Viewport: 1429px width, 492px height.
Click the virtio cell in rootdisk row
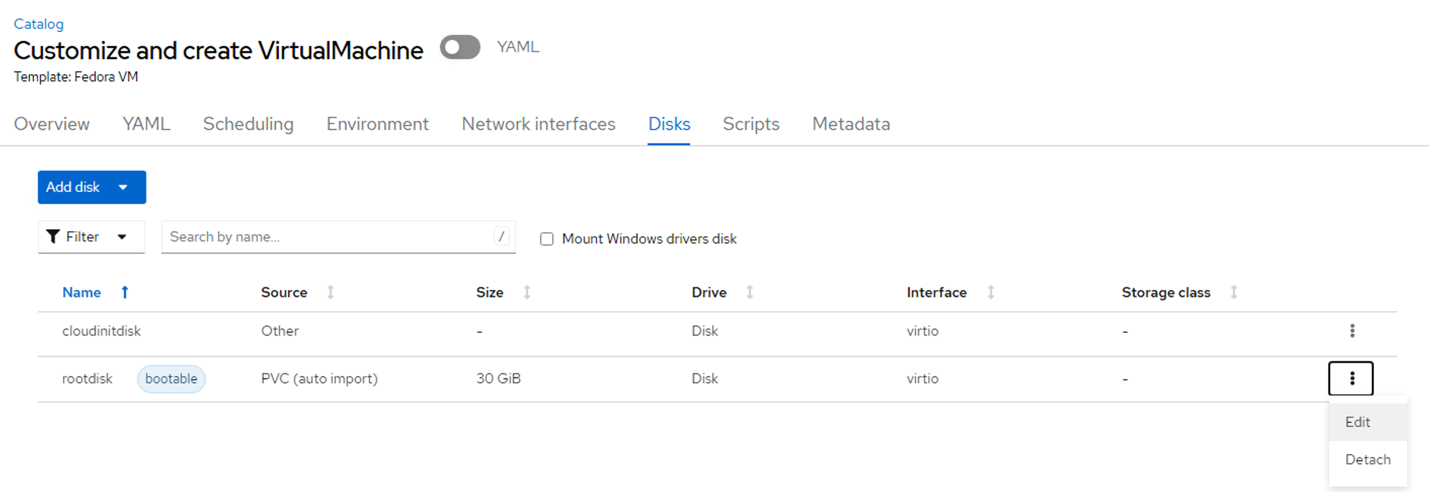(923, 379)
